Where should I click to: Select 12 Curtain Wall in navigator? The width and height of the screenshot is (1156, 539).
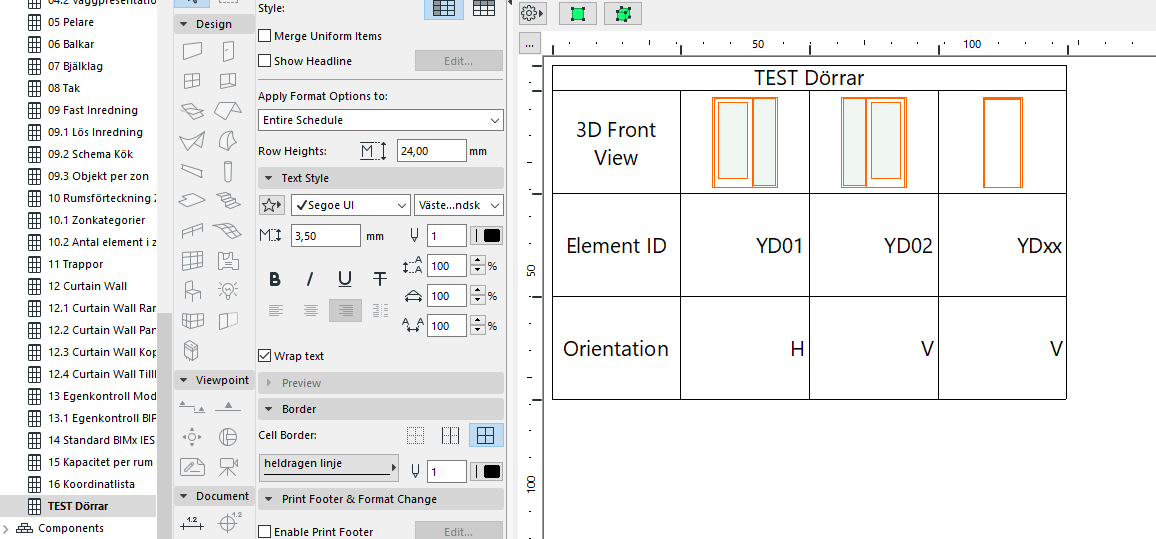pyautogui.click(x=87, y=286)
